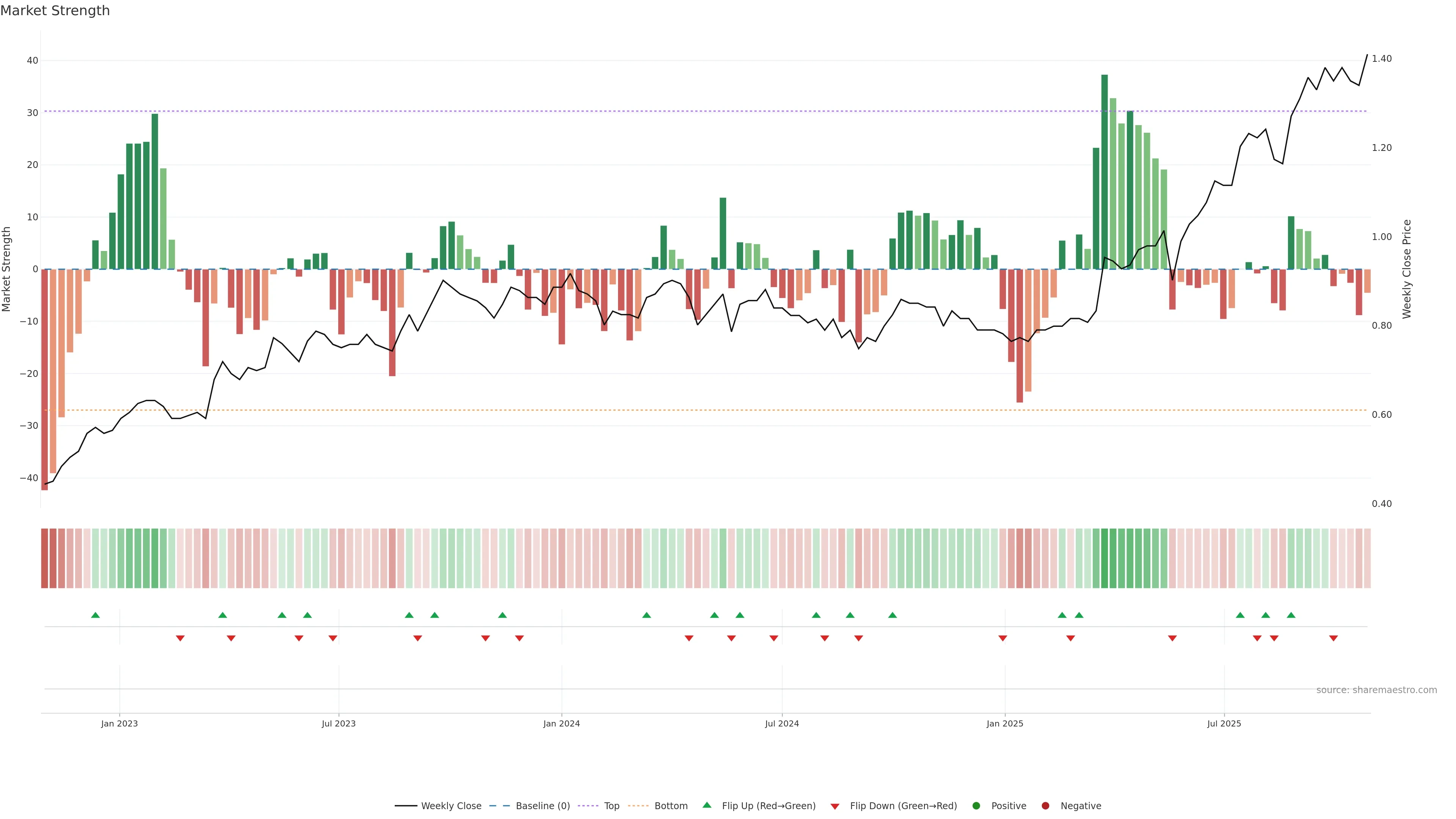
Task: Click the first green flip-up triangle marker
Action: tap(96, 615)
